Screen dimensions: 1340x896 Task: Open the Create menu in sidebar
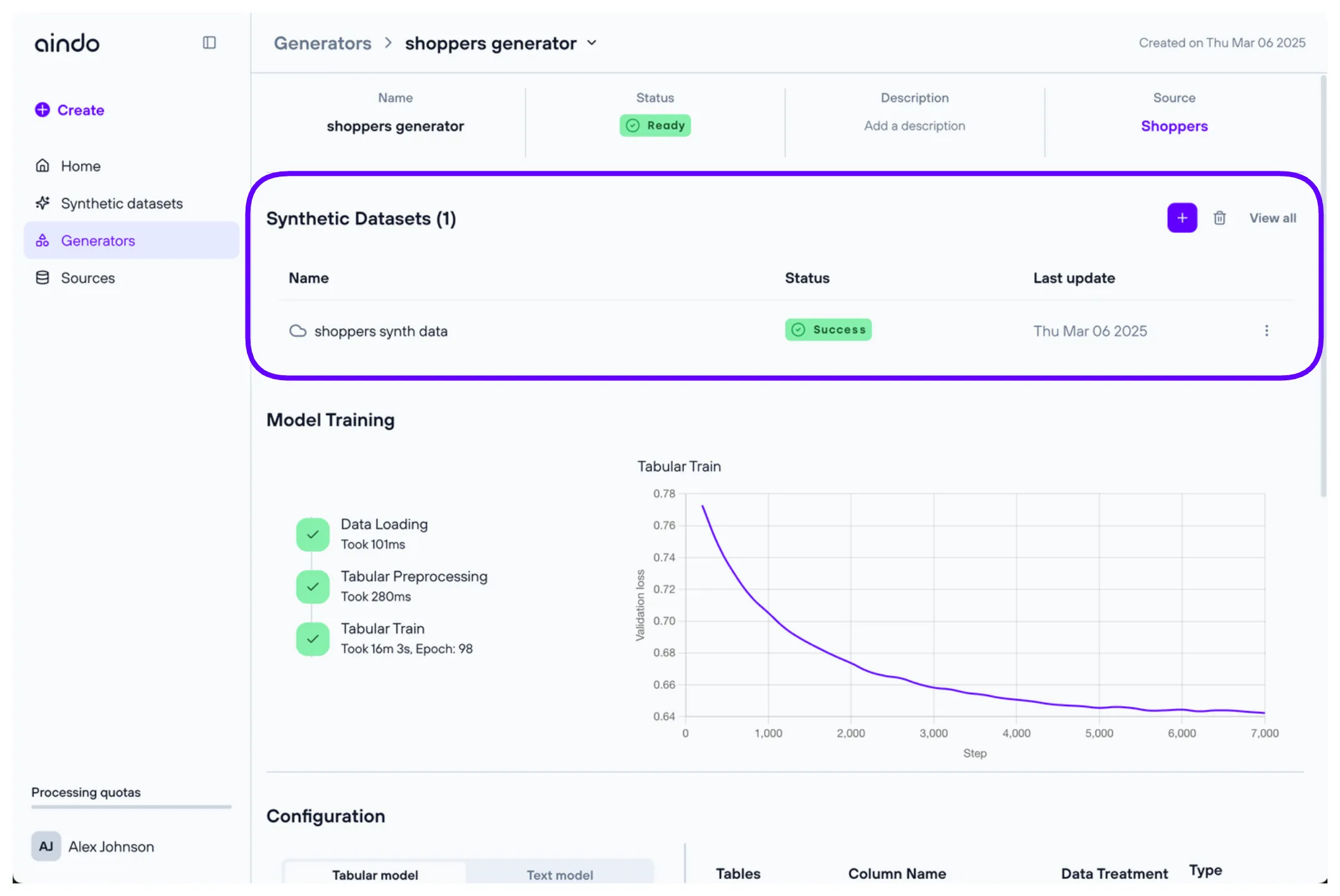tap(70, 110)
